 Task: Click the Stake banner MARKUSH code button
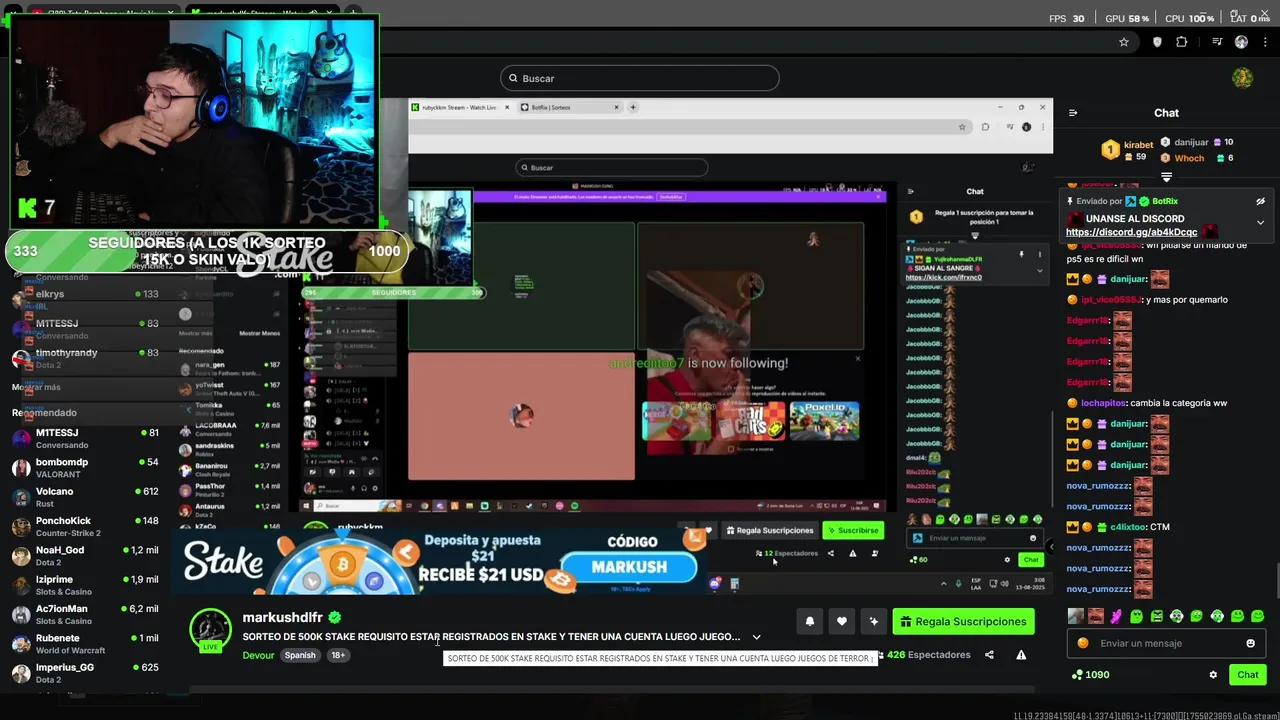(629, 567)
